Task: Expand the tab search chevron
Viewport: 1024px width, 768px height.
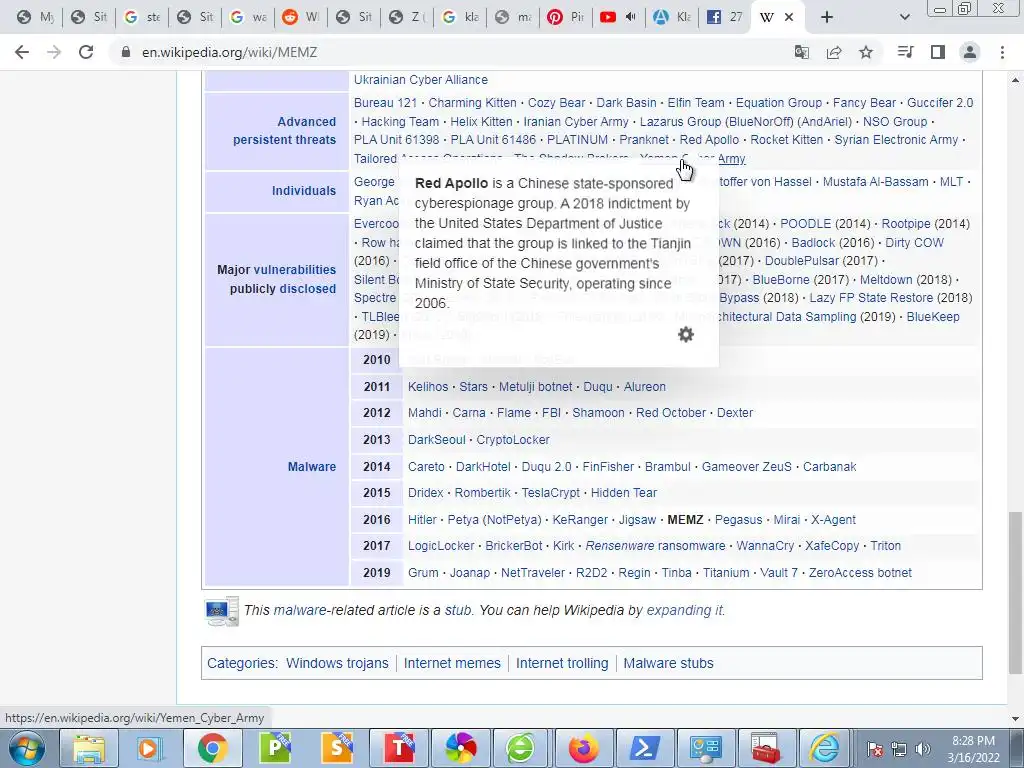Action: coord(904,17)
